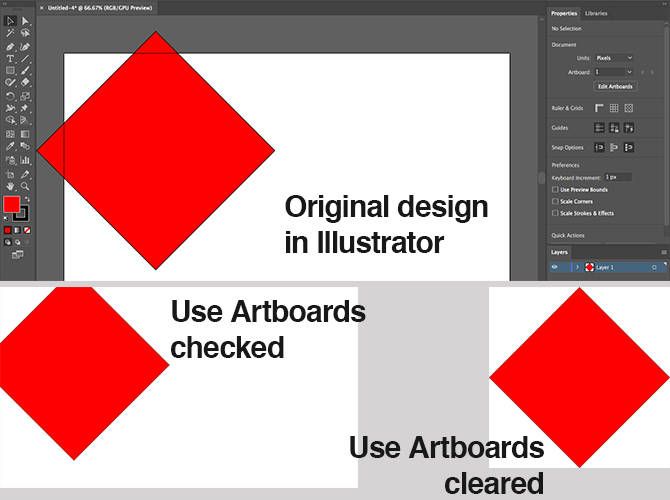Select the Lasso tool
The image size is (670, 500).
click(25, 33)
